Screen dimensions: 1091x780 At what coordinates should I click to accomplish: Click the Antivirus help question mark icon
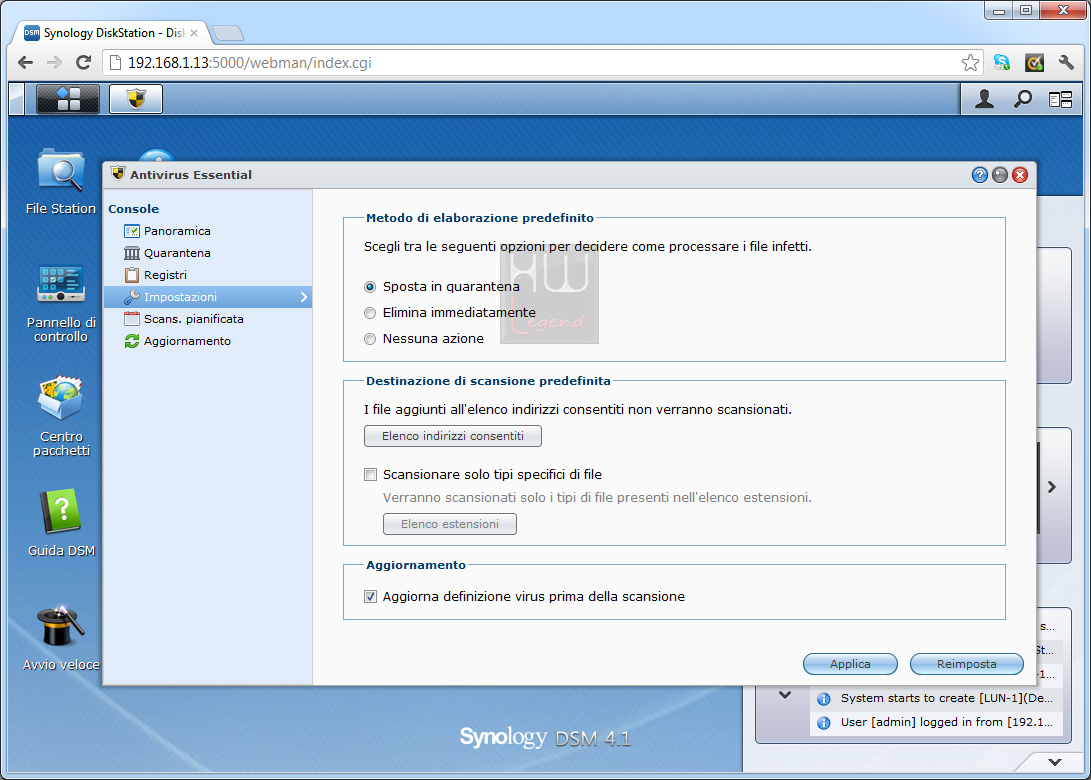(x=980, y=175)
